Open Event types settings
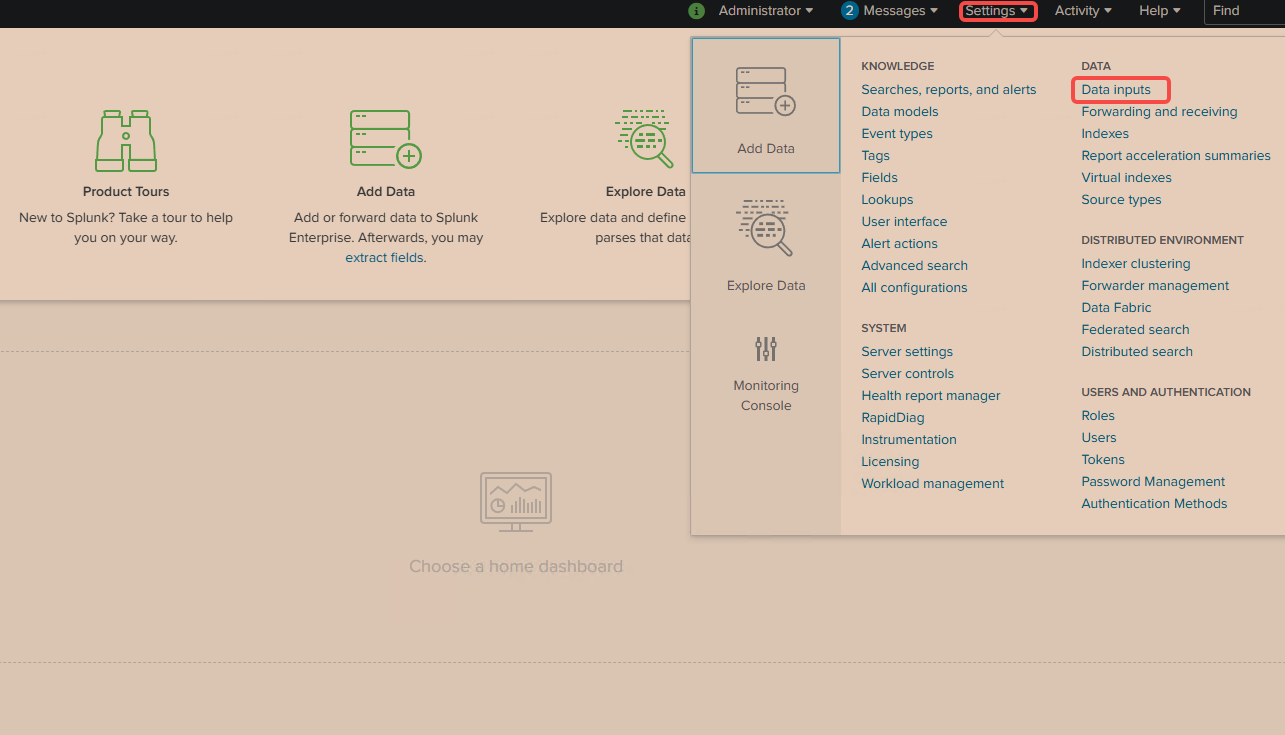 [897, 134]
